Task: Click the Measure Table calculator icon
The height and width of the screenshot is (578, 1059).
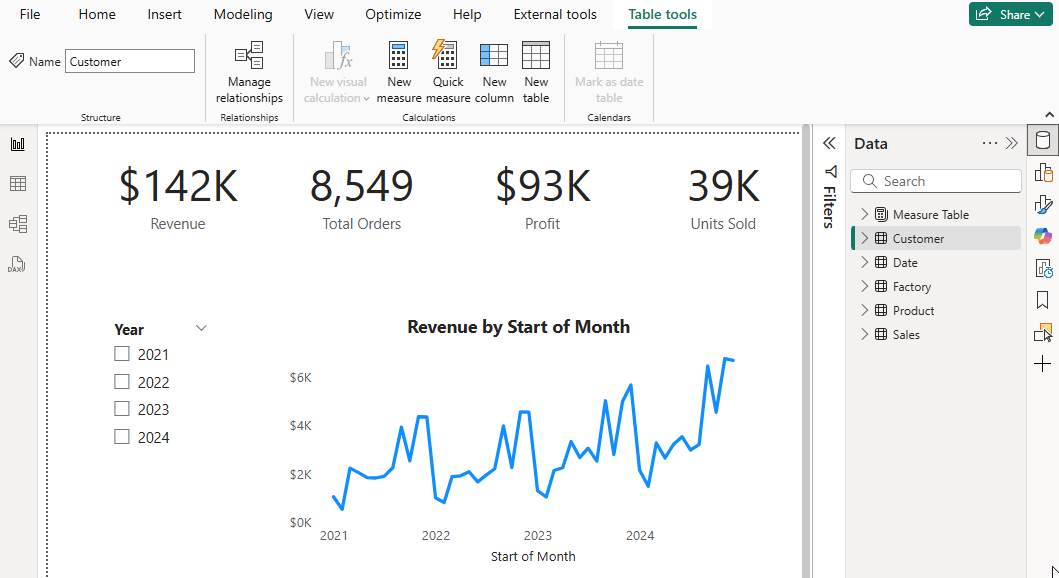Action: [881, 214]
